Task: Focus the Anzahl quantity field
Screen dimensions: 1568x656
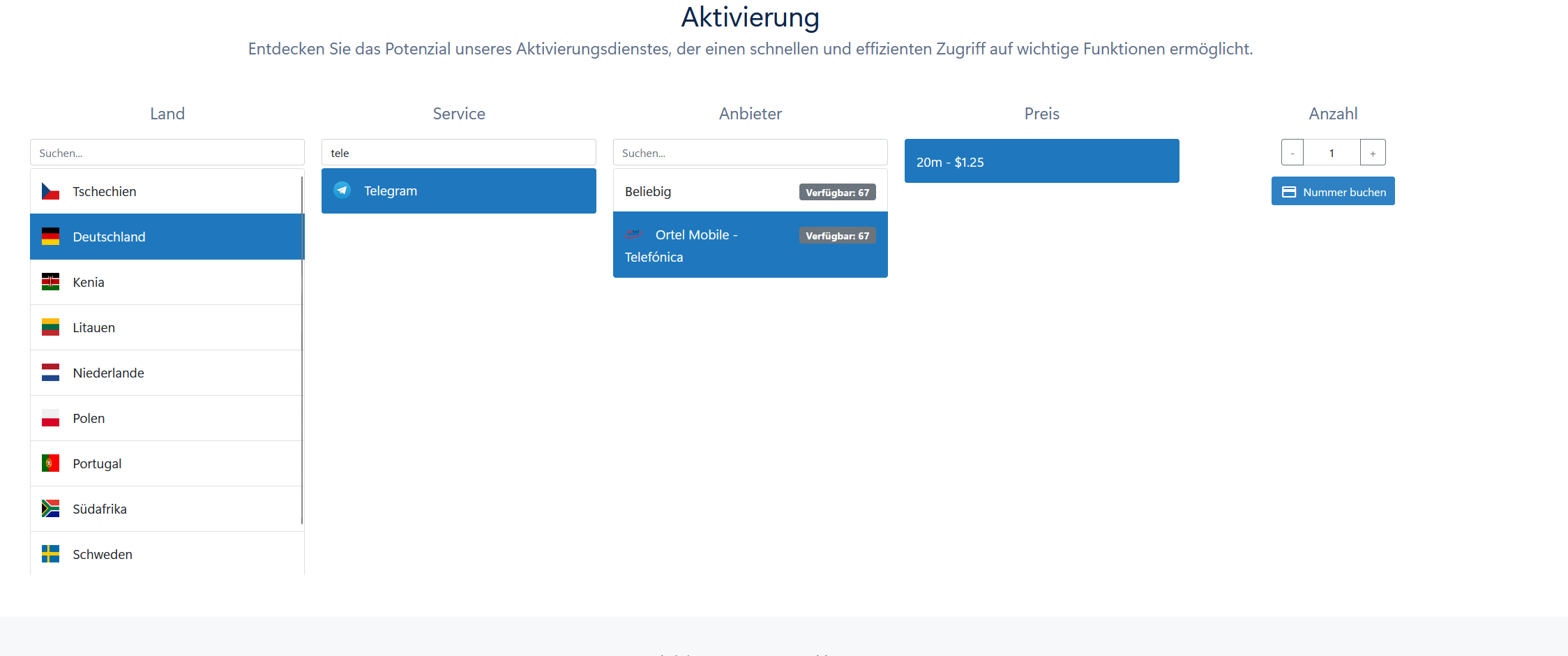Action: pyautogui.click(x=1332, y=153)
